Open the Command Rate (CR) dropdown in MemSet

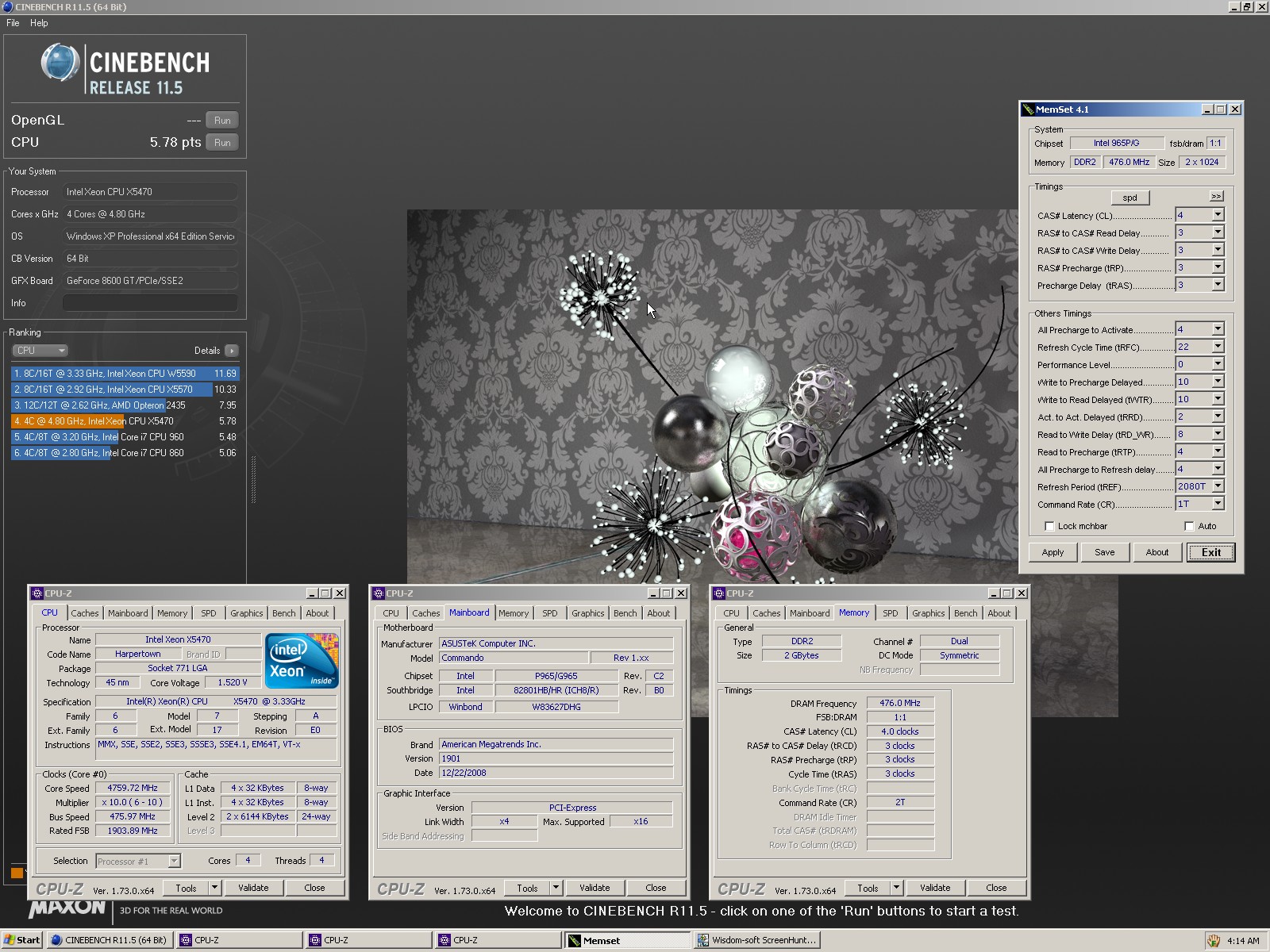click(x=1218, y=504)
